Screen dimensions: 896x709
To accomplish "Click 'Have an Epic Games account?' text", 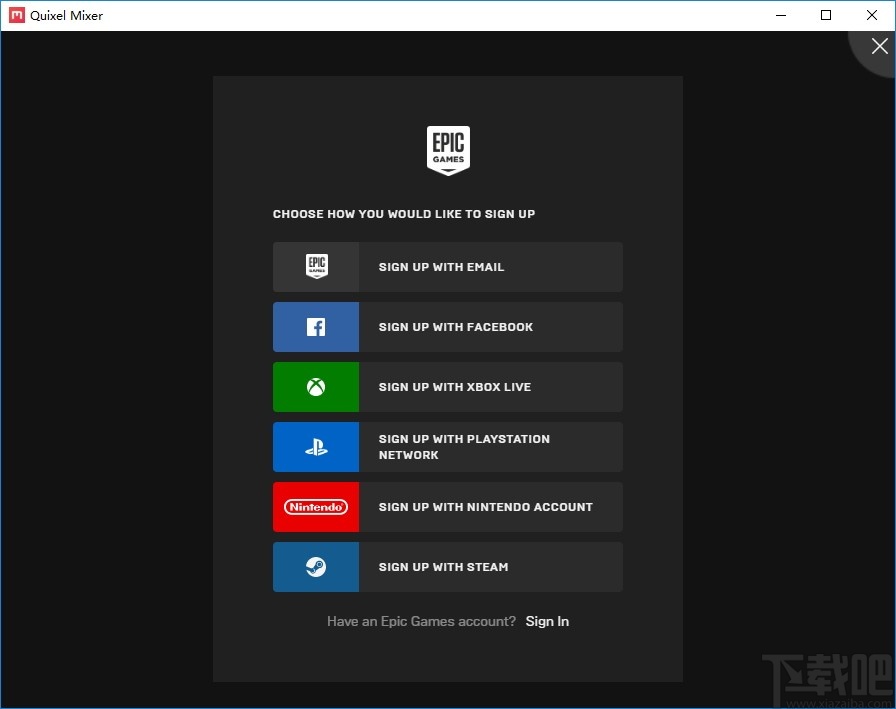I will (421, 621).
